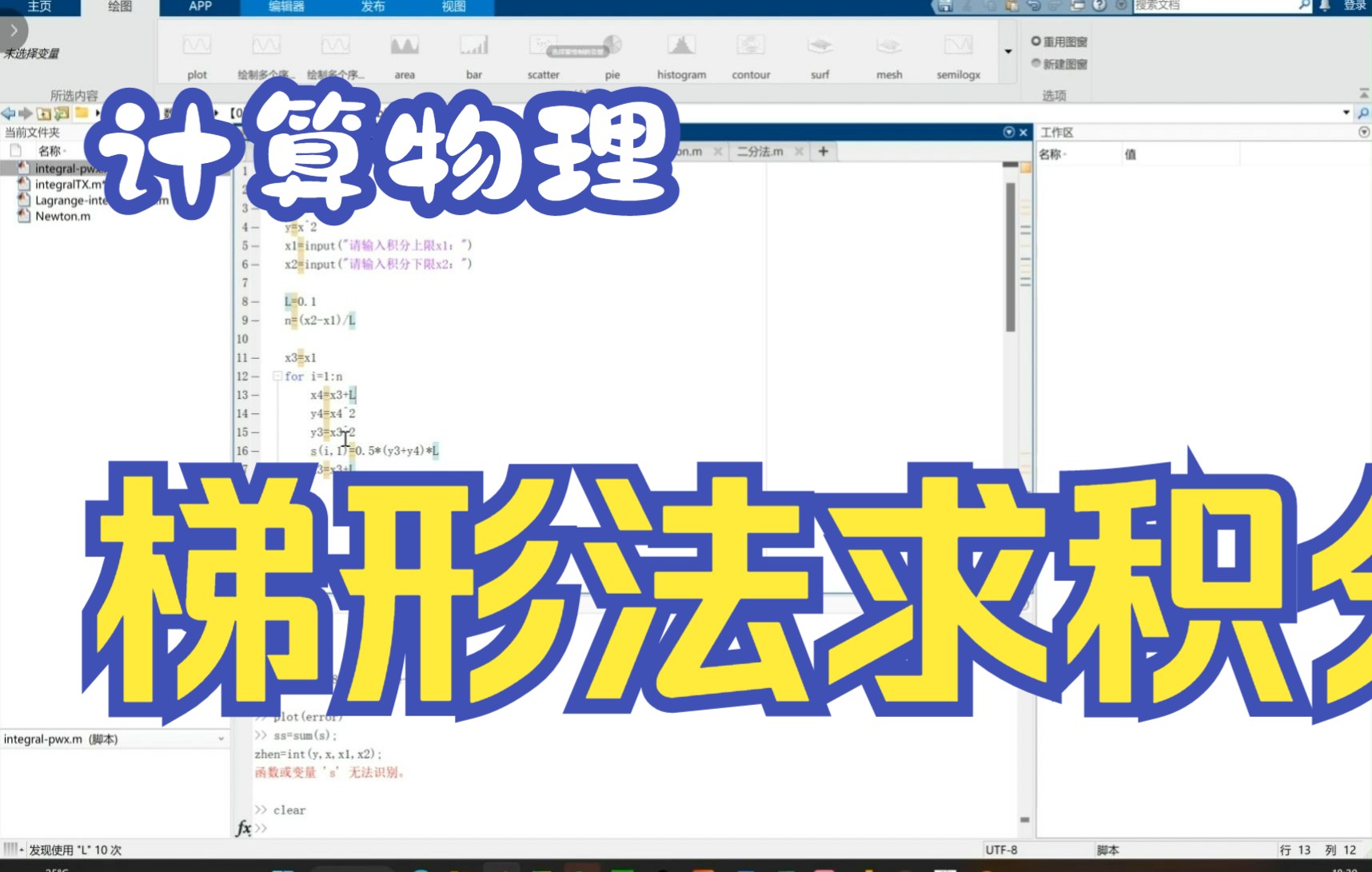Image resolution: width=1372 pixels, height=872 pixels.
Task: Set a breakpoint at line 9 dash
Action: 255,320
